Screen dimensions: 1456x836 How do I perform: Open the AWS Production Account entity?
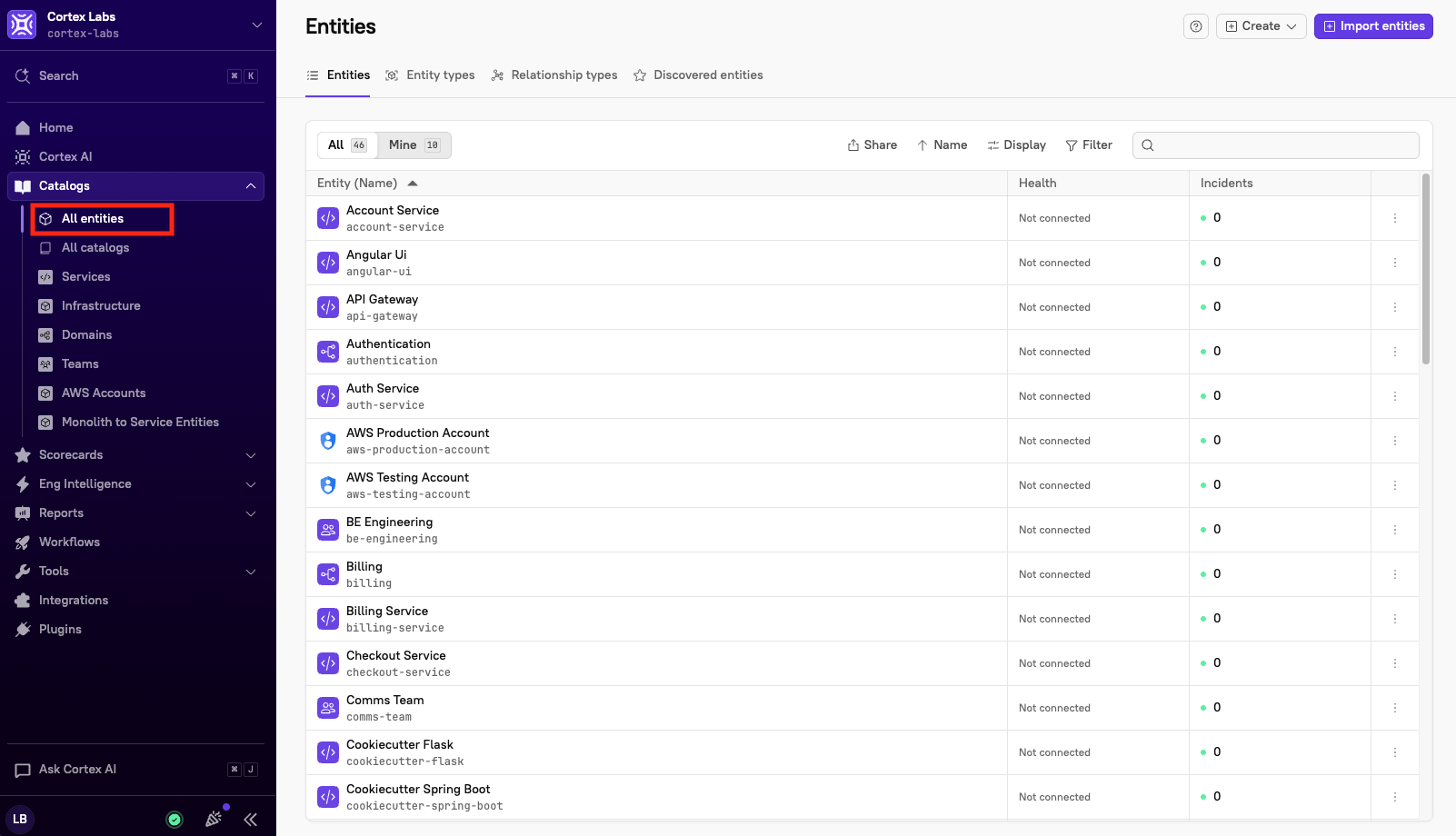pos(417,433)
